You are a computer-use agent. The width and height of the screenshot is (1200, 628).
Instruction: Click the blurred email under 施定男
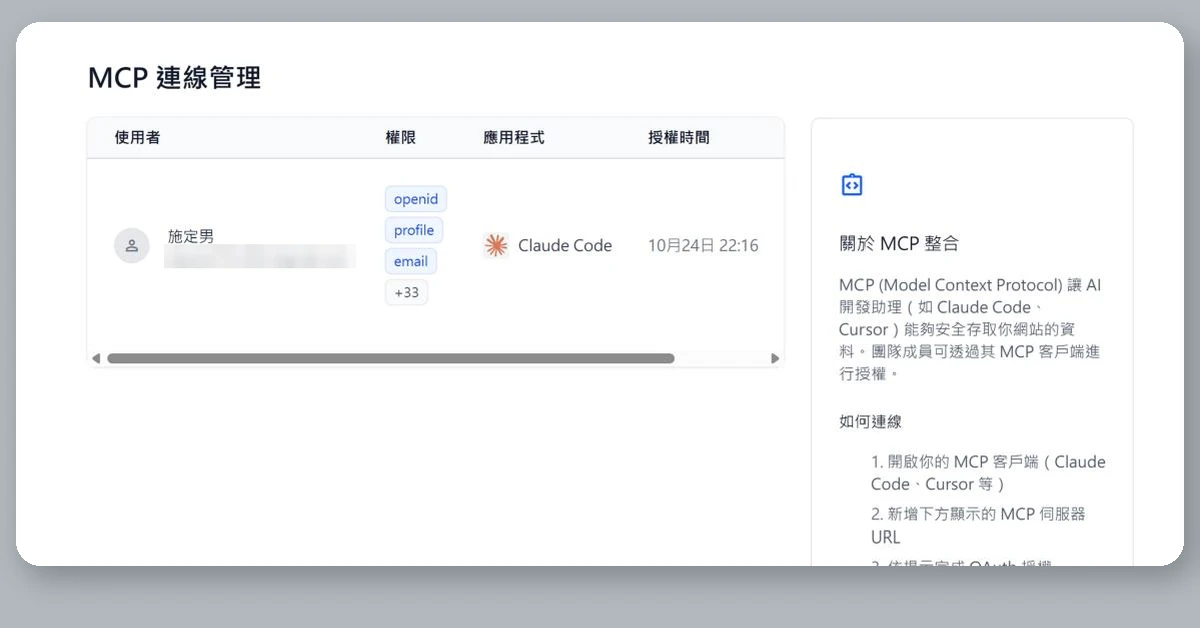click(260, 256)
